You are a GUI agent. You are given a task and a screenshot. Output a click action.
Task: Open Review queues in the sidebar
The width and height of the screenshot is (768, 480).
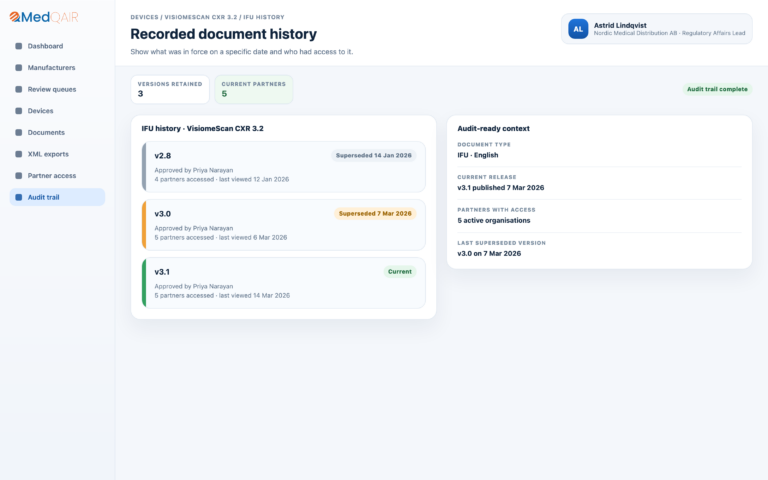tap(57, 89)
